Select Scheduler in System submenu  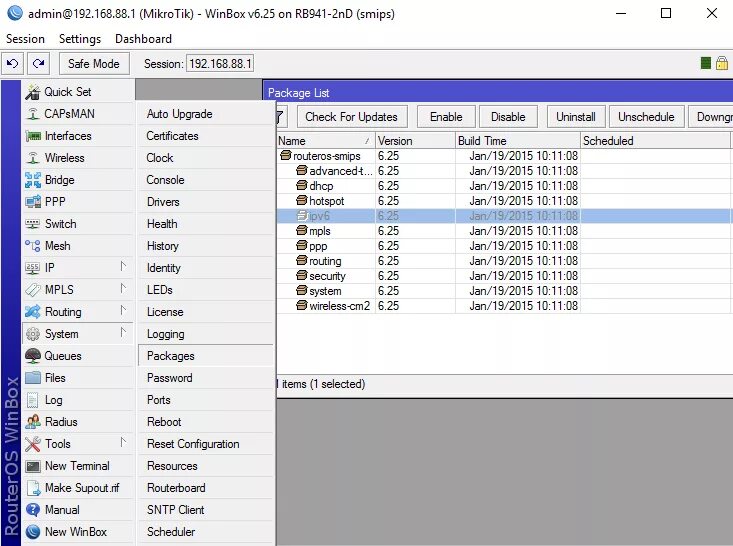pyautogui.click(x=206, y=532)
